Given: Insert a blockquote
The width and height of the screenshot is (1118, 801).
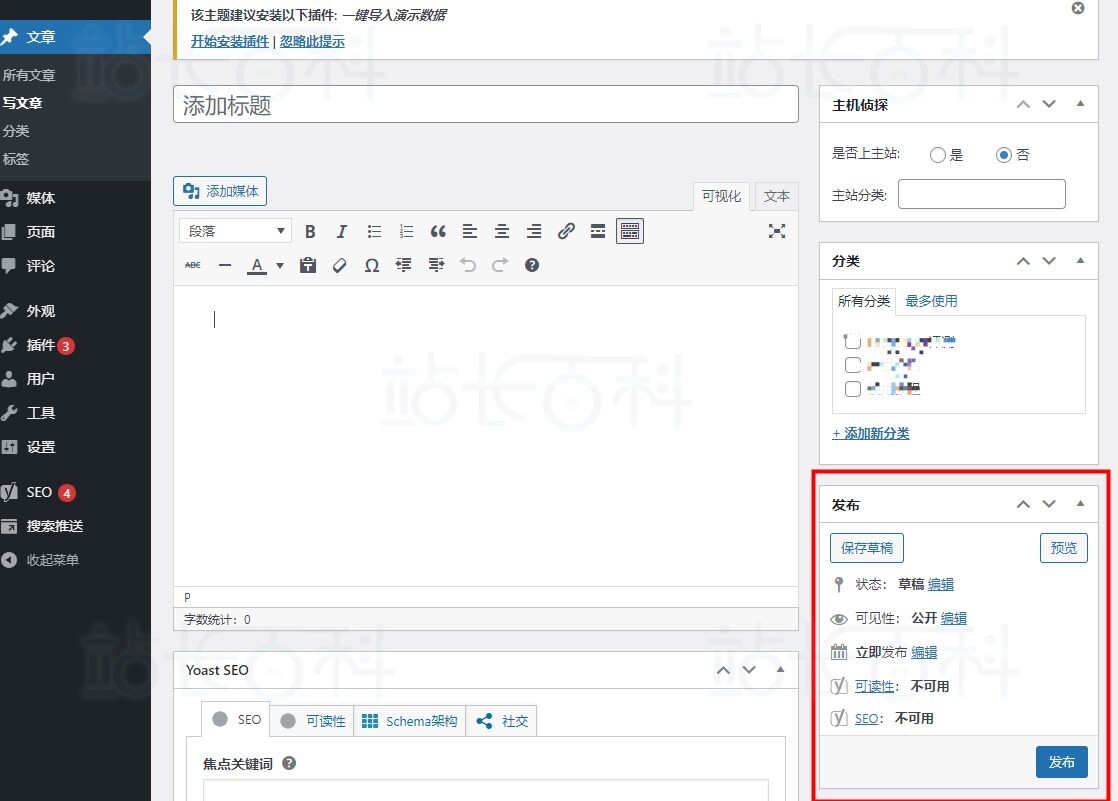Looking at the screenshot, I should tap(438, 231).
